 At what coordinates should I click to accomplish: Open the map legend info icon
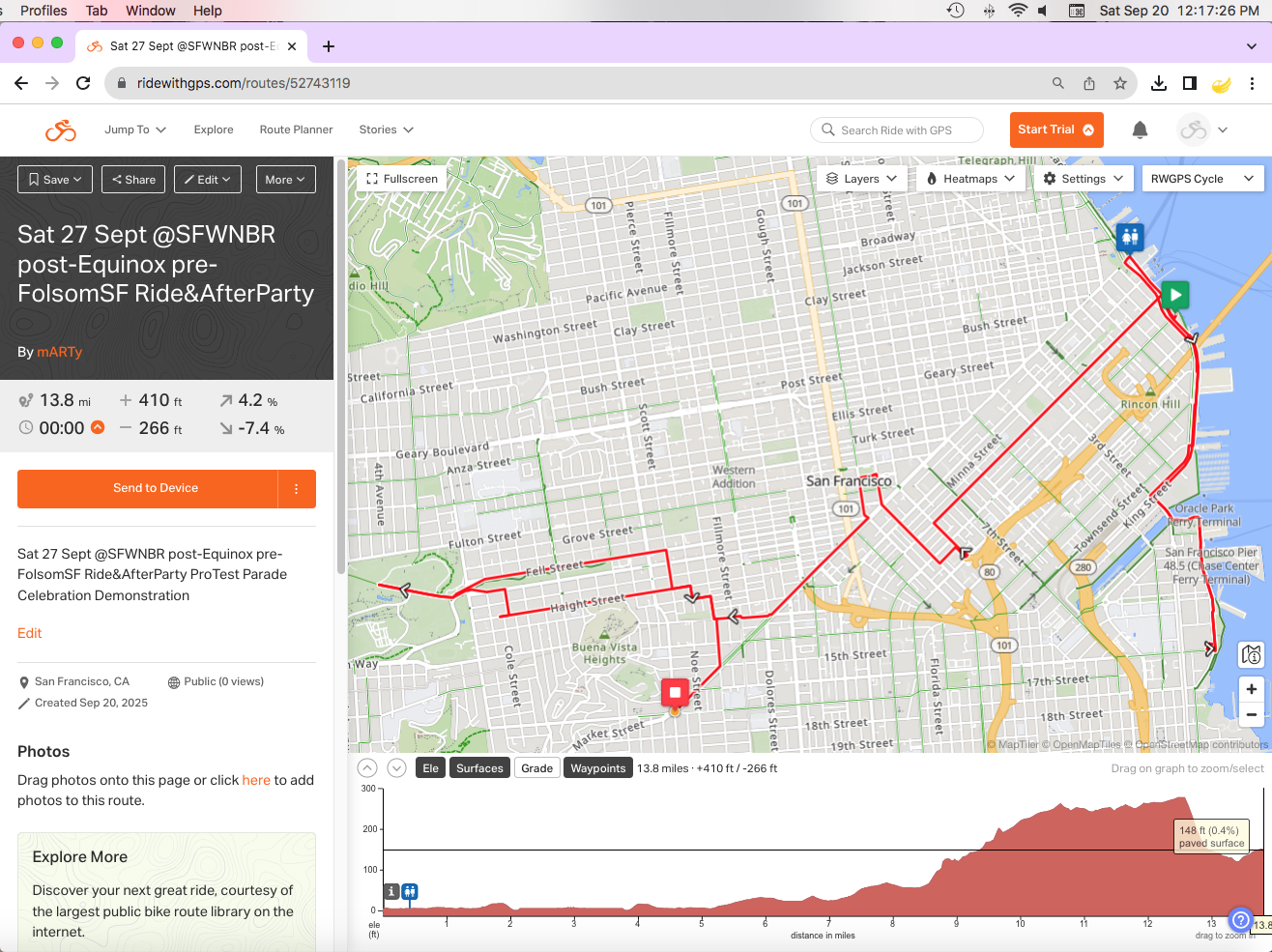click(x=1251, y=655)
